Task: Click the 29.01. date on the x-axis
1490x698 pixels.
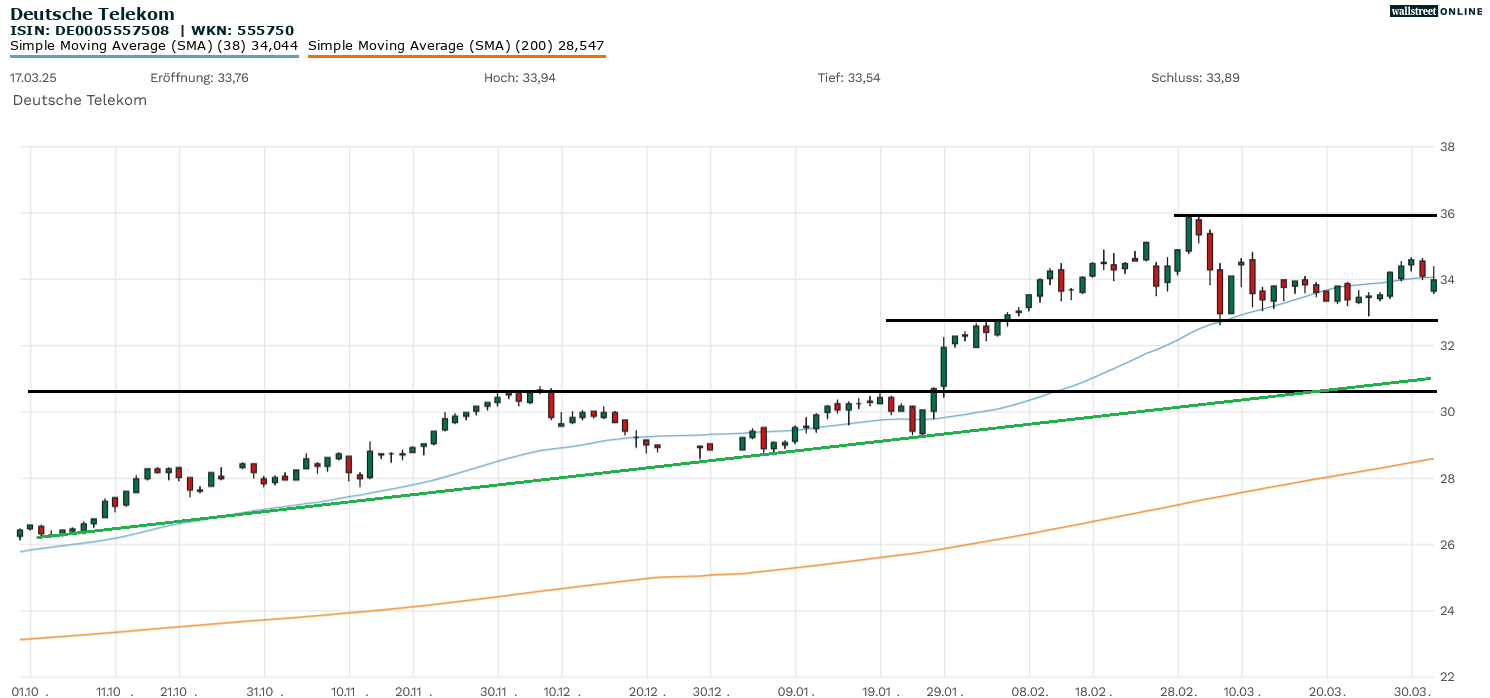Action: pyautogui.click(x=943, y=691)
